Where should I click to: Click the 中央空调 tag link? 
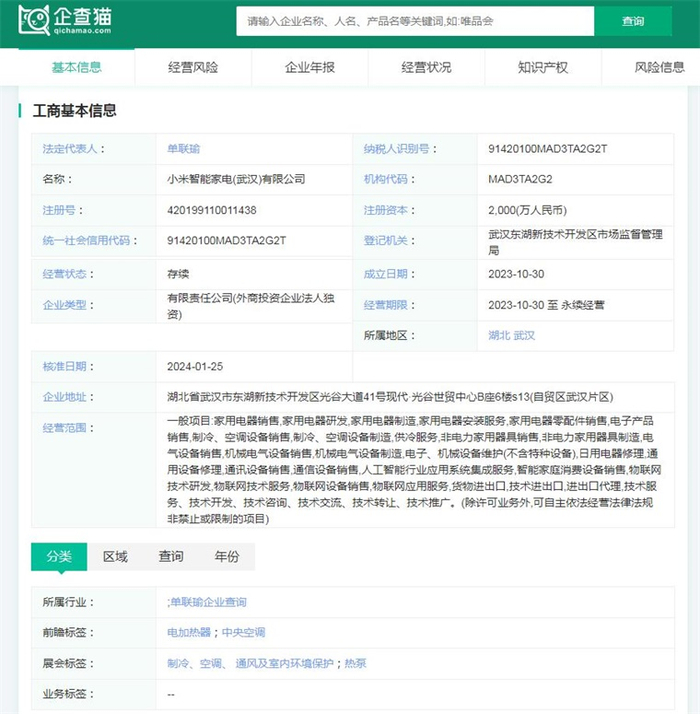(x=244, y=632)
